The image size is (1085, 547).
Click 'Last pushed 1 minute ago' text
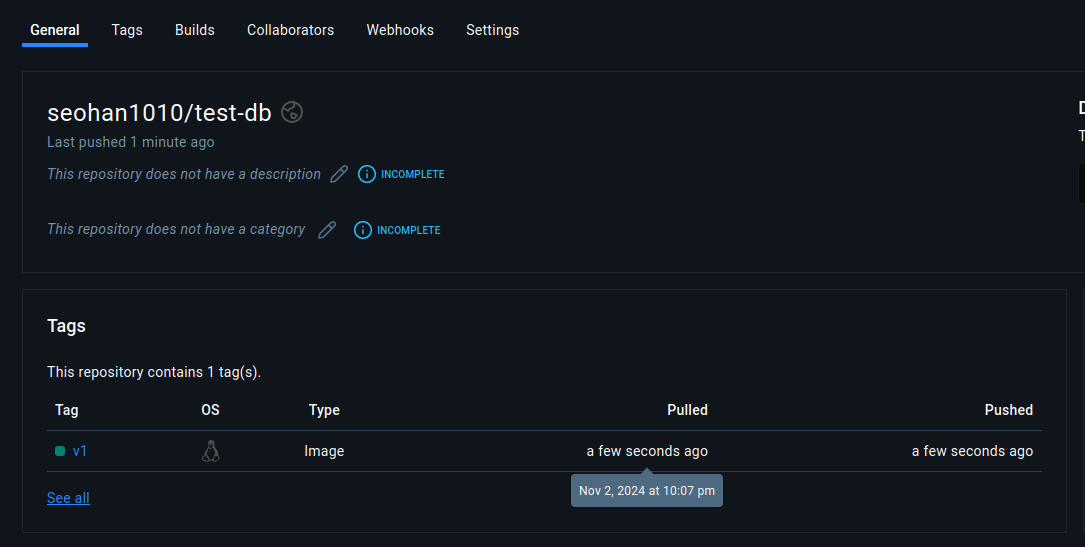(x=131, y=142)
